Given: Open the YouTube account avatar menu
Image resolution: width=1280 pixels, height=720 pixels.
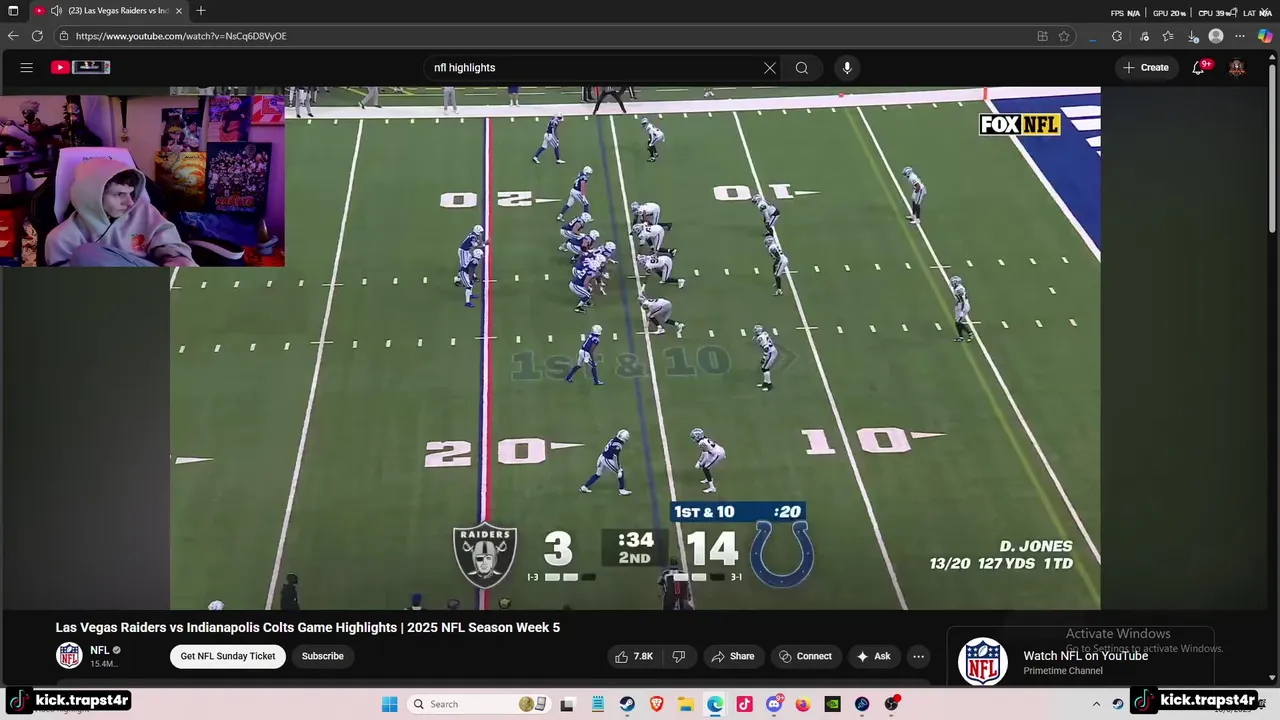Looking at the screenshot, I should (x=1237, y=68).
